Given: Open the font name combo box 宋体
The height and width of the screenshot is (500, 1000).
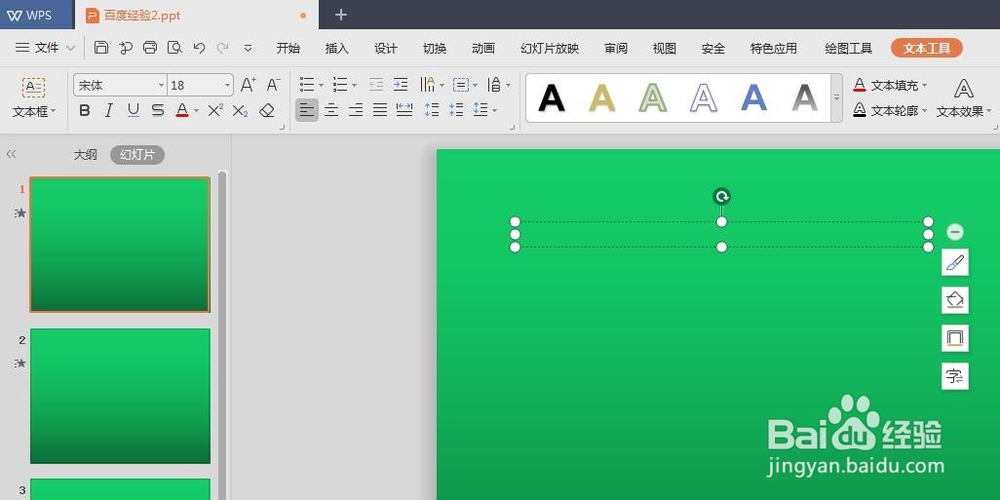Looking at the screenshot, I should tap(120, 85).
